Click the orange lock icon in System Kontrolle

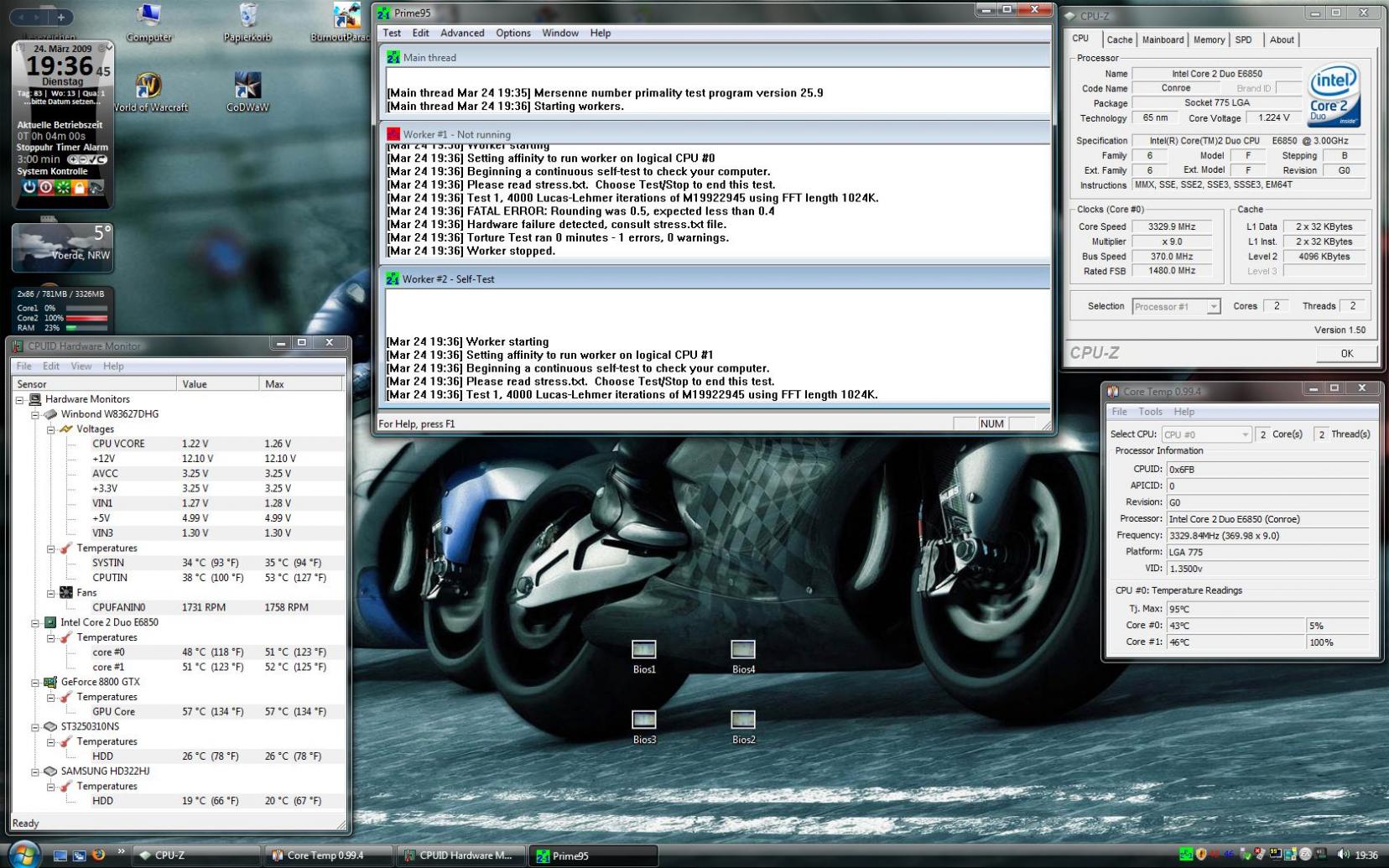(80, 187)
